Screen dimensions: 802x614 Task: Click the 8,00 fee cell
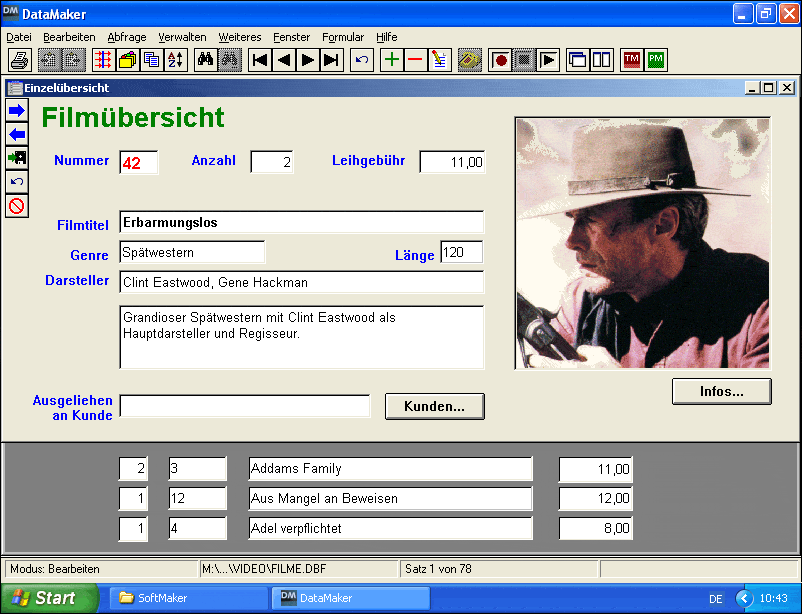pyautogui.click(x=596, y=529)
